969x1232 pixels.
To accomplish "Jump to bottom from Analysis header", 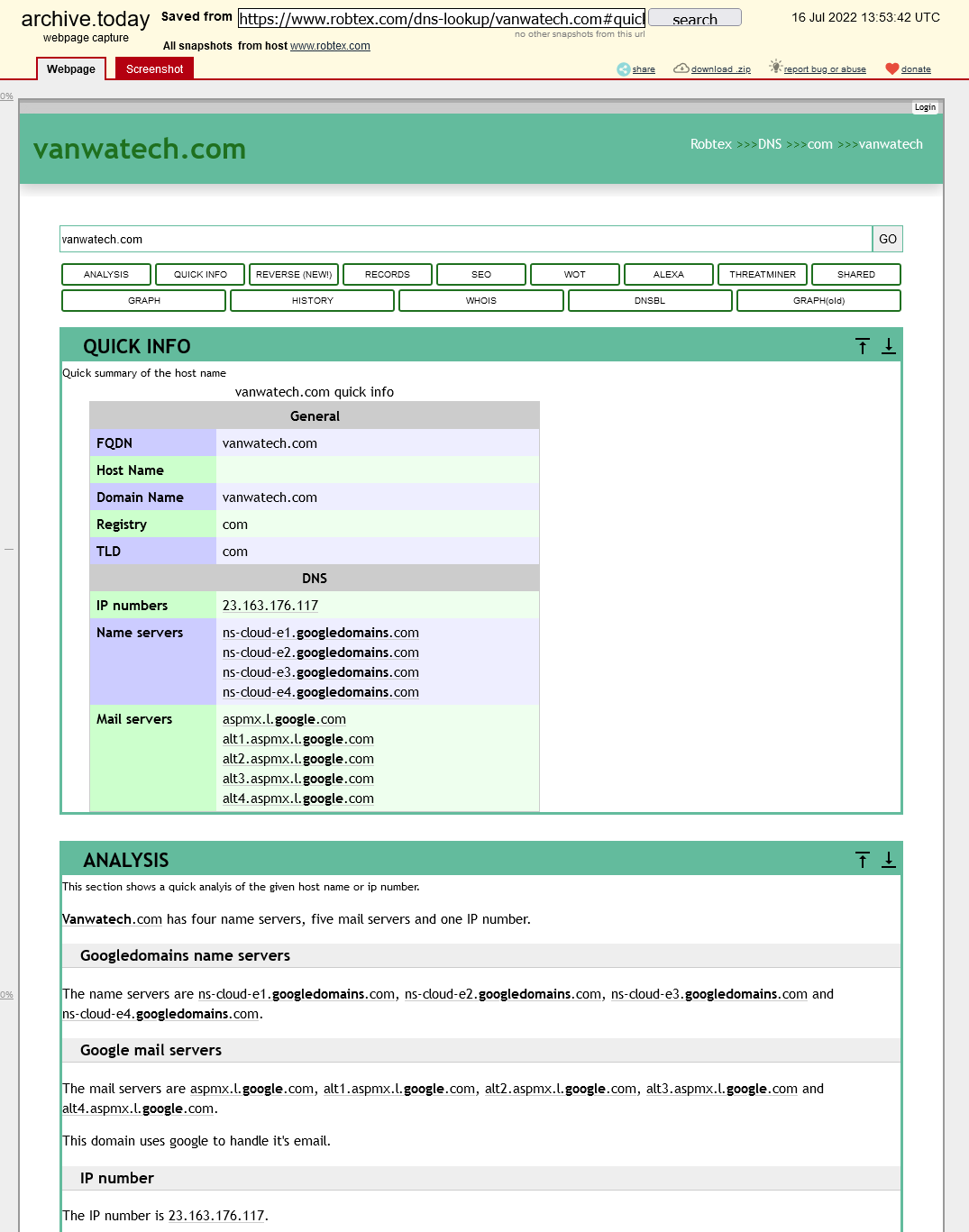I will click(889, 860).
